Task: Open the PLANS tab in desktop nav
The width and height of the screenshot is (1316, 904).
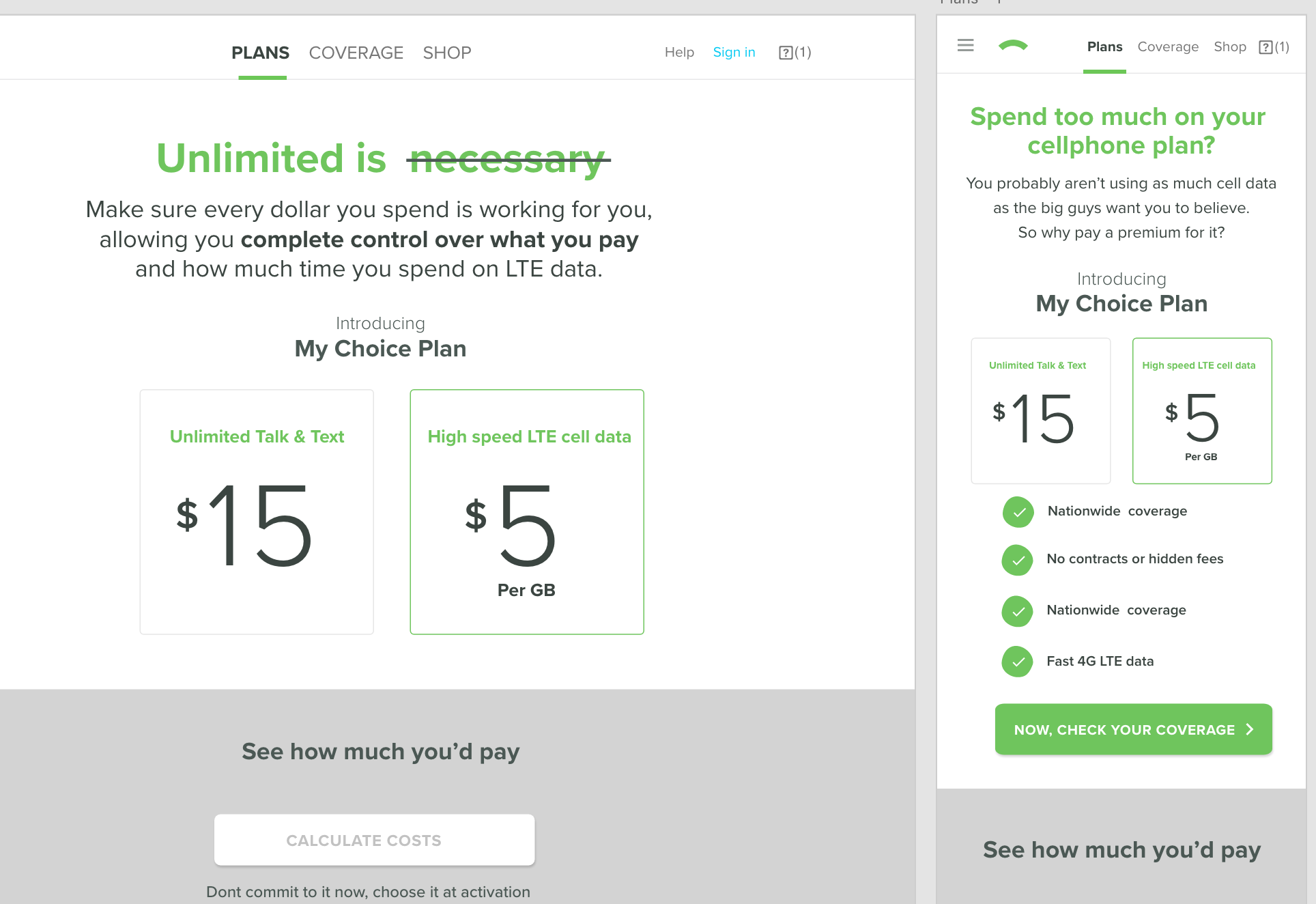Action: click(260, 53)
